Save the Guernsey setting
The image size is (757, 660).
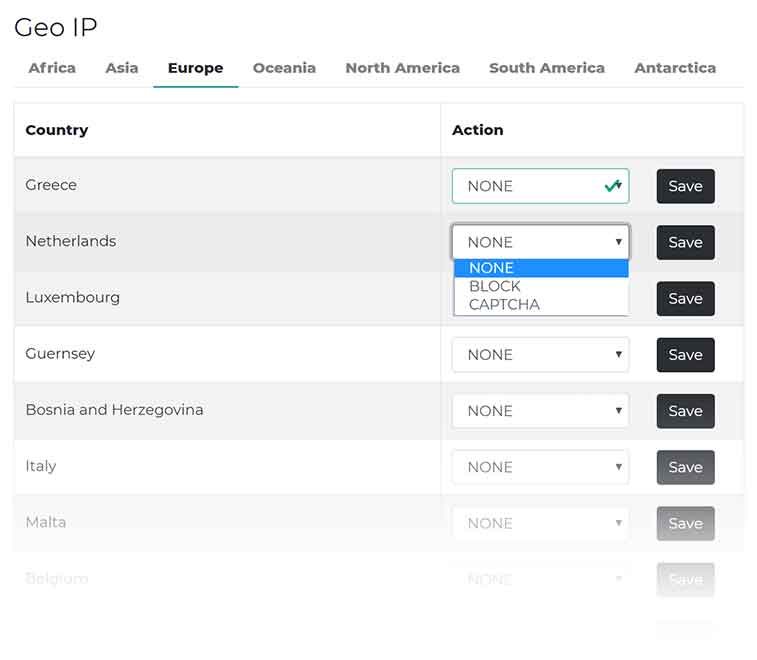click(686, 355)
